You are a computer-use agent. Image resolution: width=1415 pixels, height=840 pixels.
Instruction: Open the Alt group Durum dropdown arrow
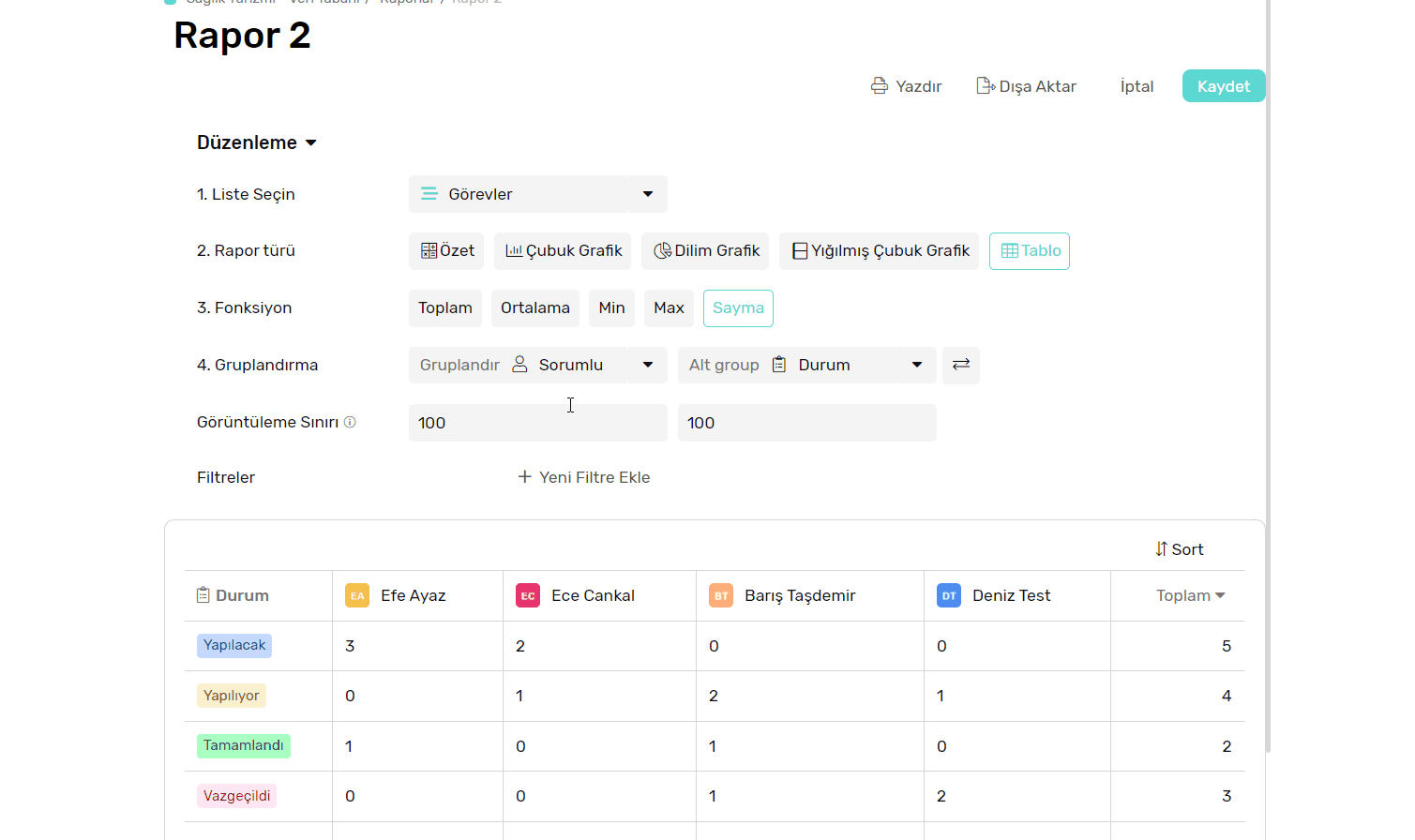tap(917, 365)
